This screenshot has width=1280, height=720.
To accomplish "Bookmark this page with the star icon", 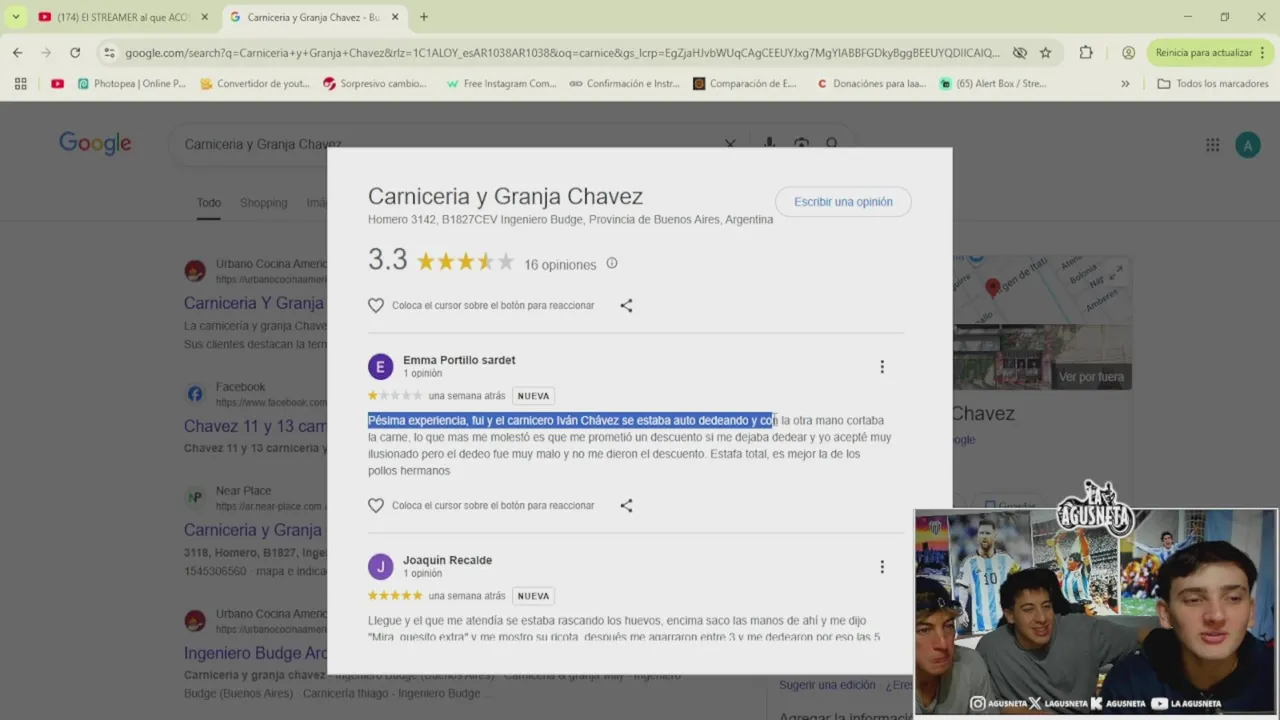I will coord(1045,53).
